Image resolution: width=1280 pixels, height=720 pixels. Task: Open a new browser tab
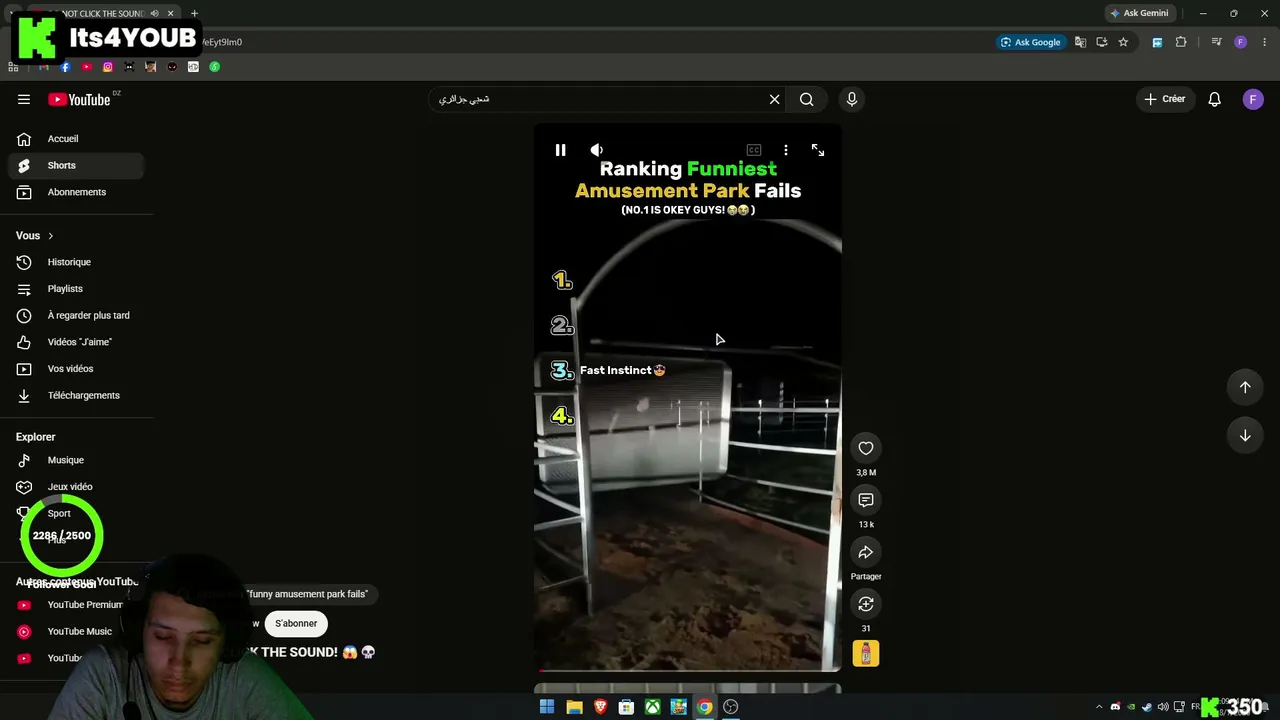(x=194, y=13)
